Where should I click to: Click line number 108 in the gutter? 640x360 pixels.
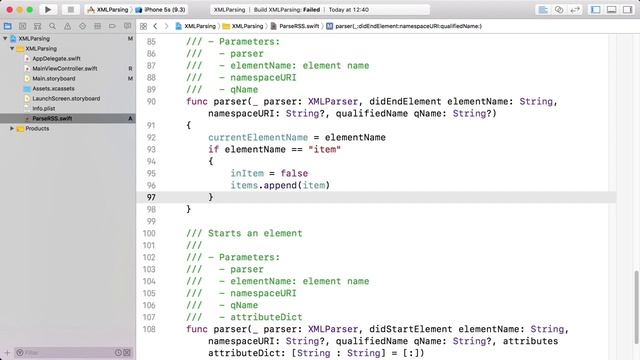pyautogui.click(x=149, y=329)
